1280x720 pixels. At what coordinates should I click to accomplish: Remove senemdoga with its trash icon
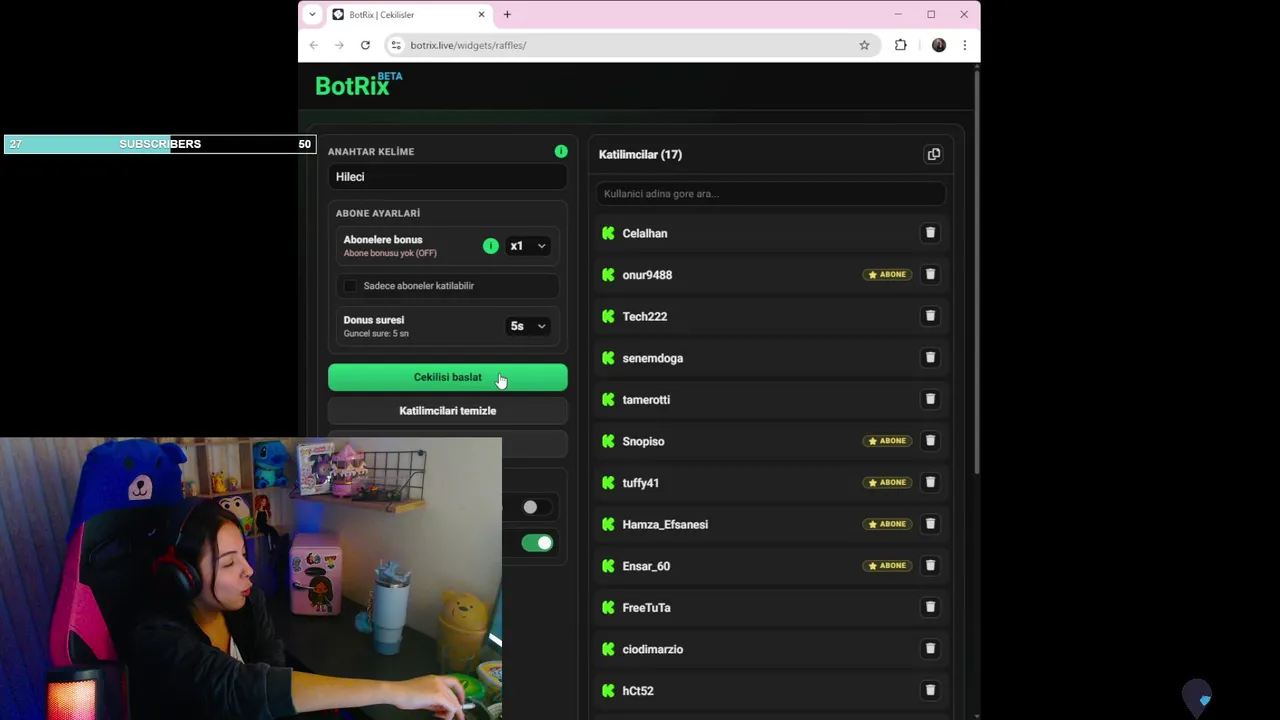(930, 357)
